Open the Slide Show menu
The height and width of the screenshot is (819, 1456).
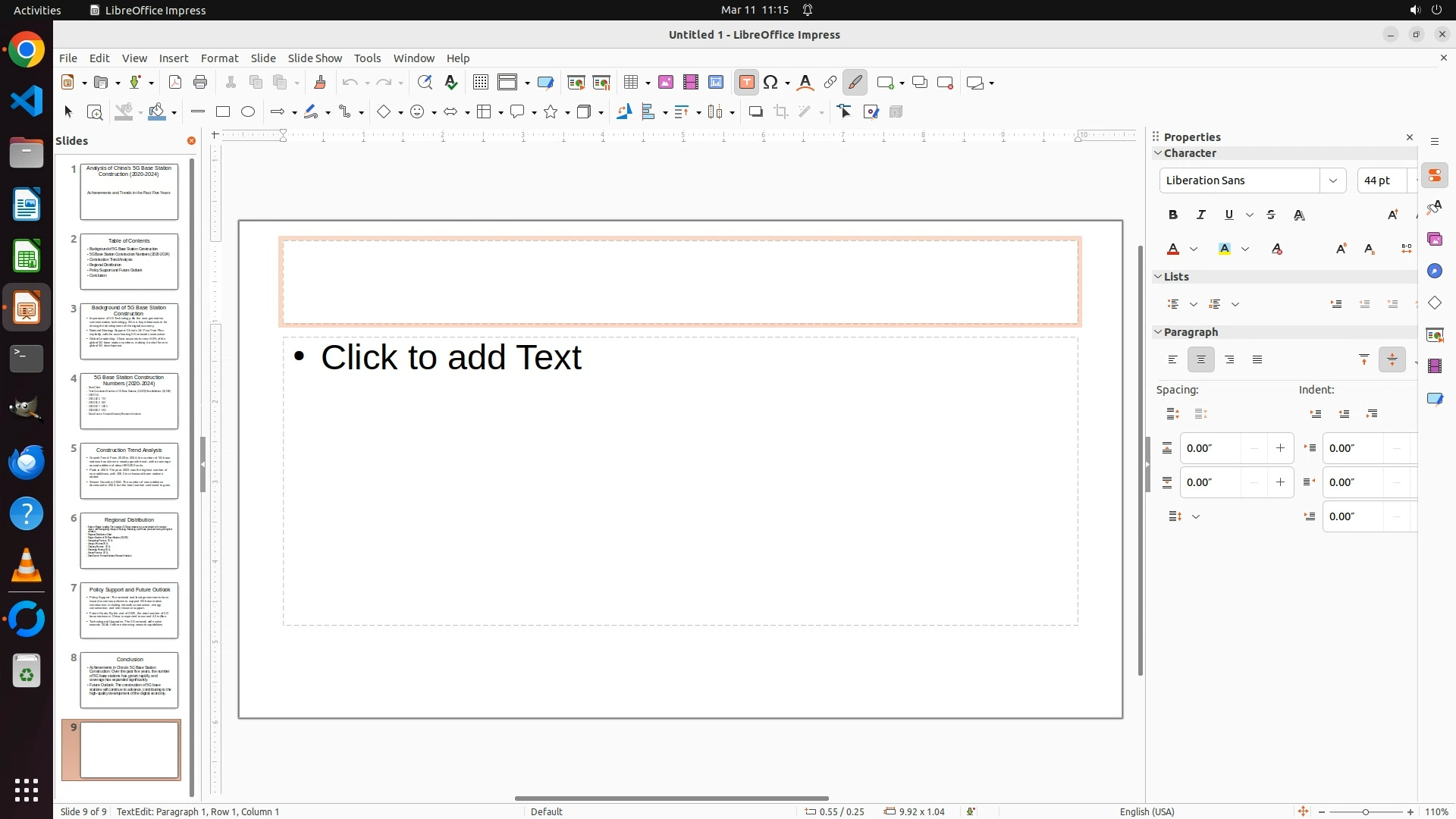click(x=315, y=58)
